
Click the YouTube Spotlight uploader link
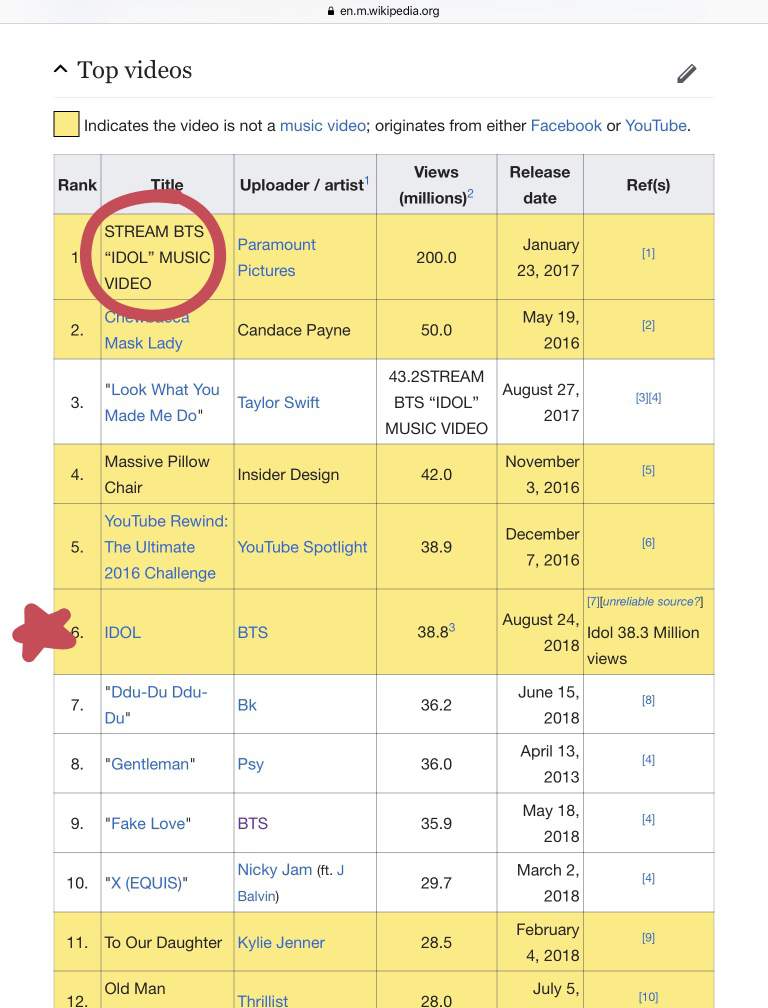[x=302, y=547]
